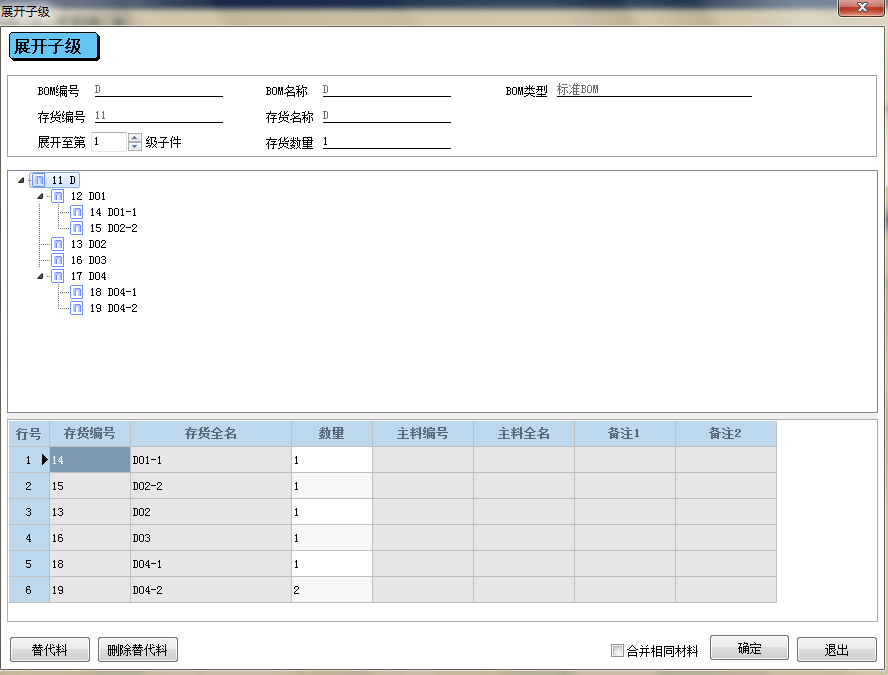Collapse the 17 D04 tree branch
The image size is (888, 675).
[x=40, y=276]
